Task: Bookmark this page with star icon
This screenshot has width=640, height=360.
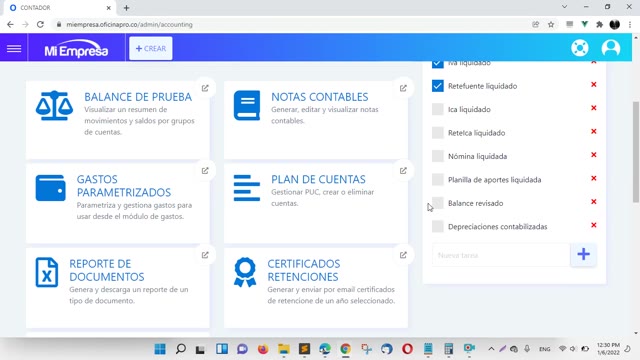Action: point(551,24)
